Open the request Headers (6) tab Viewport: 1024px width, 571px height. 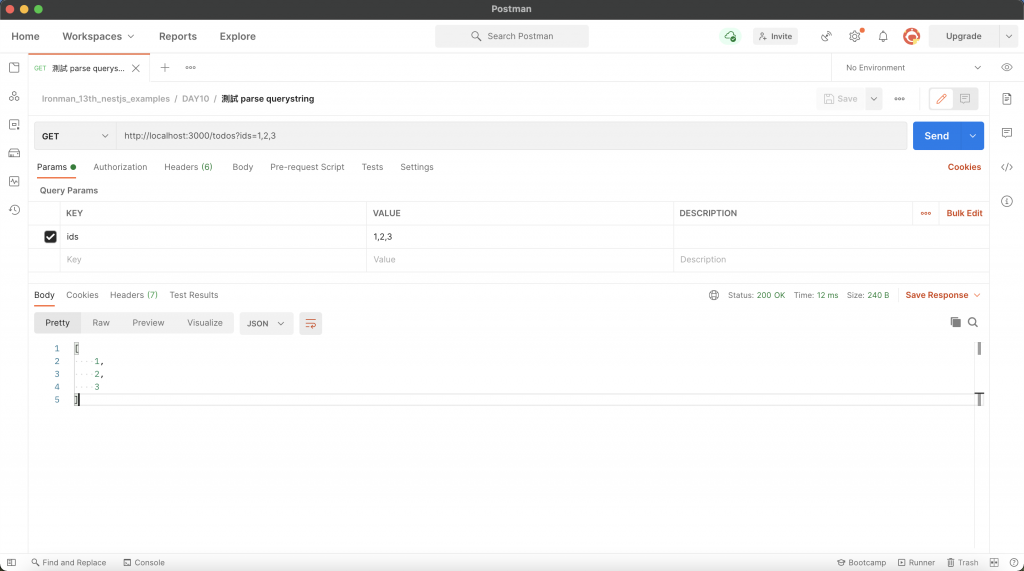[188, 167]
